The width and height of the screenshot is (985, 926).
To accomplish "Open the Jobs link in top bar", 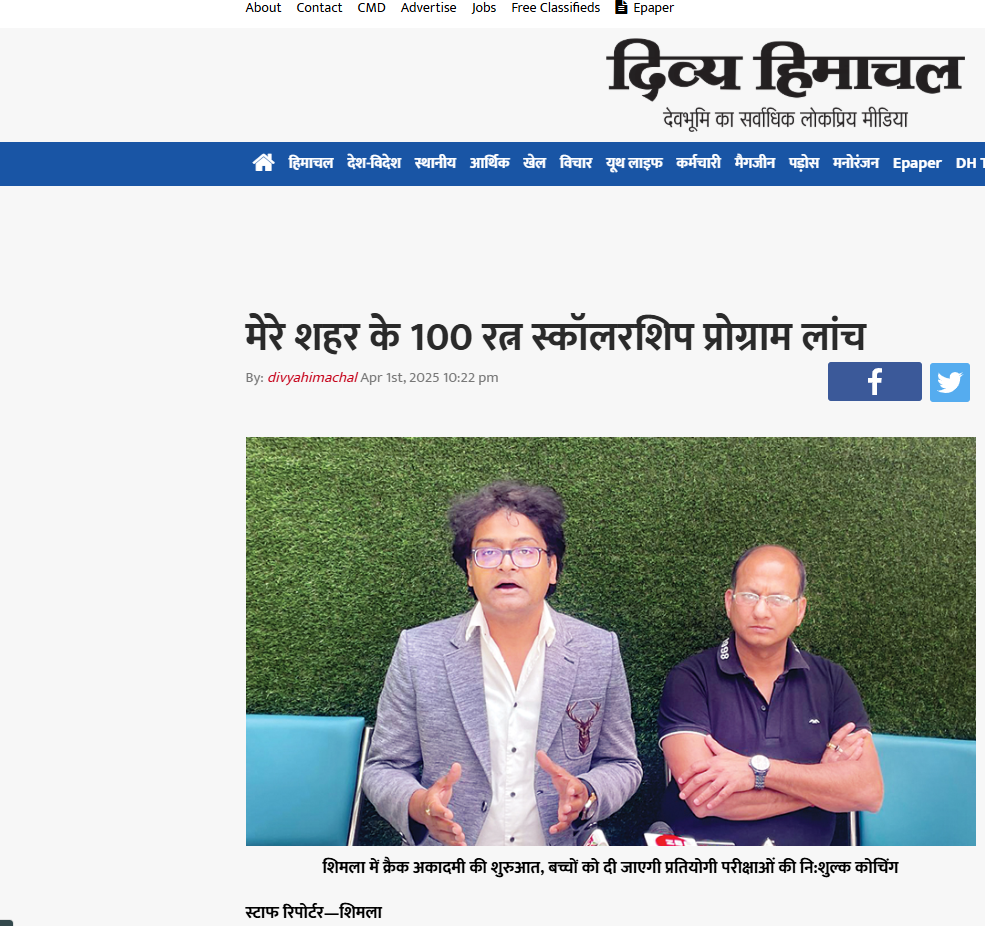I will (x=484, y=8).
